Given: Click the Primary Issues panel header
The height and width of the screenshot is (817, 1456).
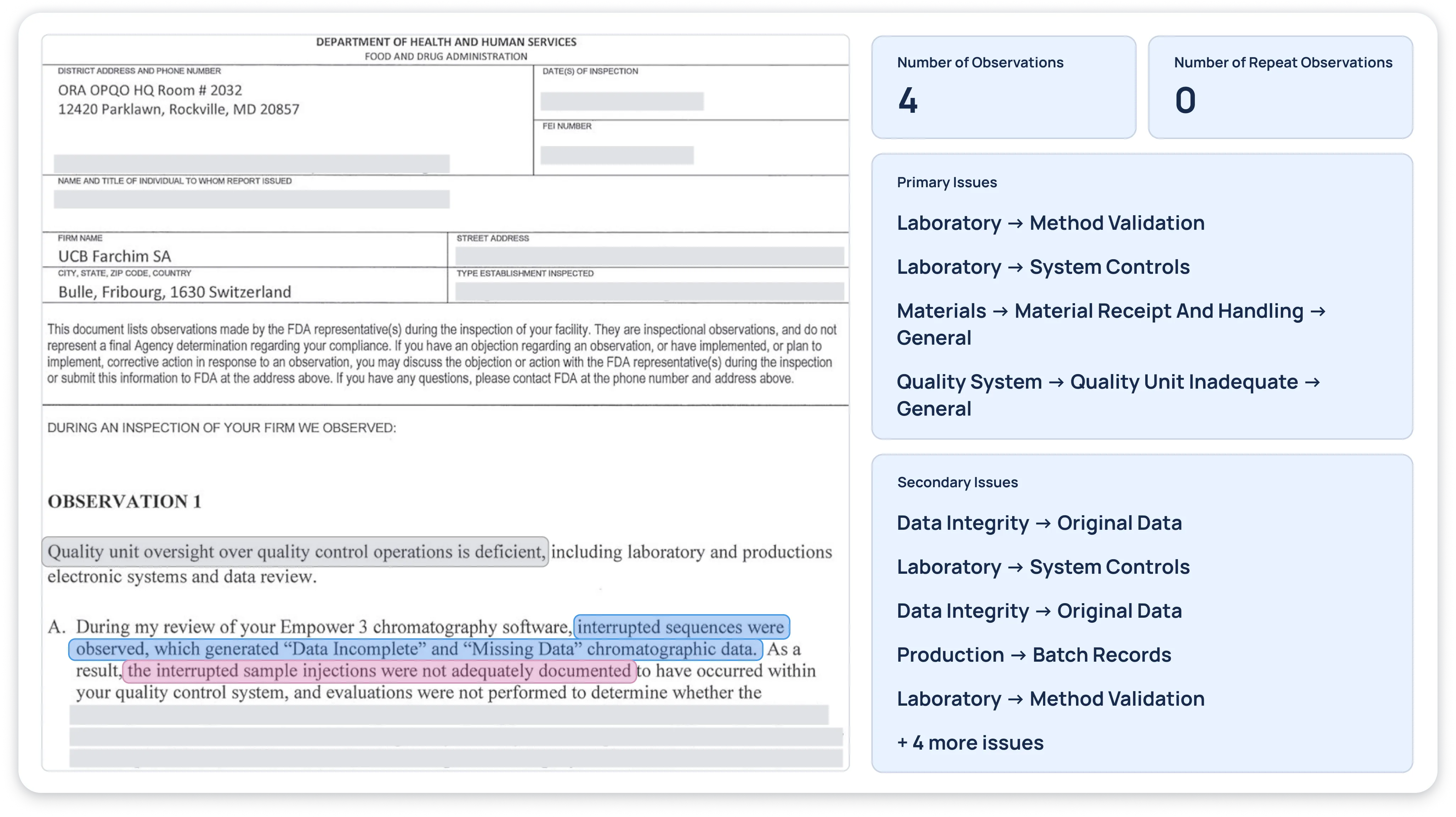Looking at the screenshot, I should 947,183.
